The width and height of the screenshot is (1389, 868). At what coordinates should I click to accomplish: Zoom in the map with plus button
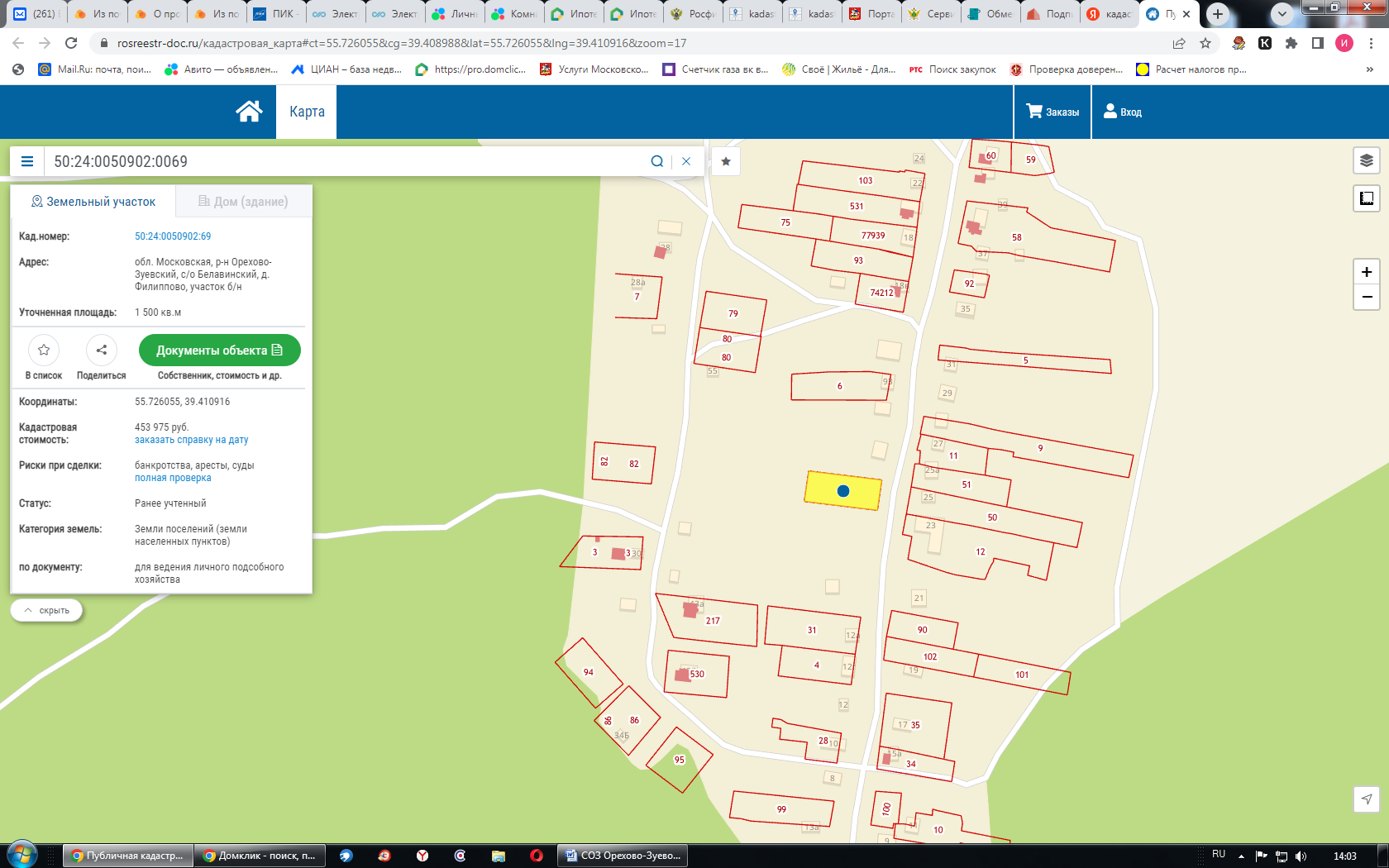point(1366,272)
